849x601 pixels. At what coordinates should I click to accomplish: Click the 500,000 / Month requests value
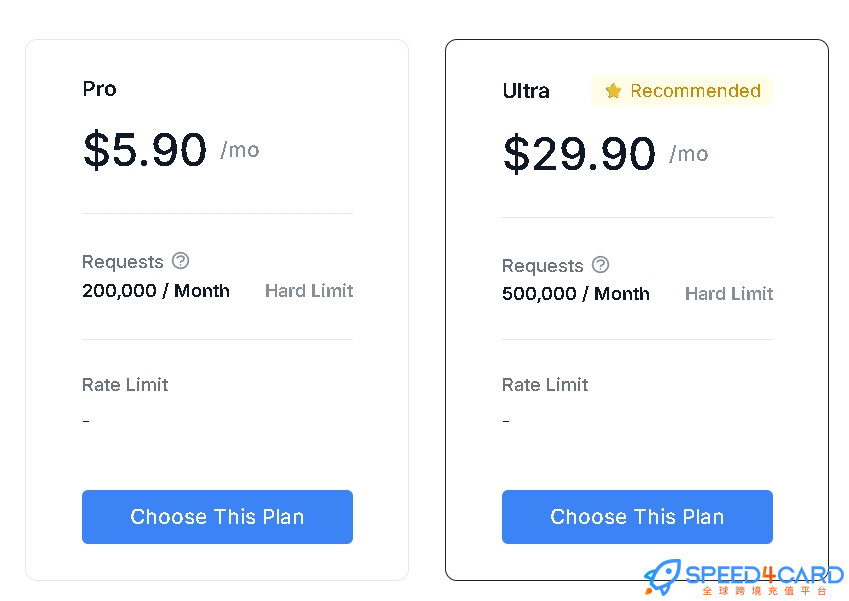point(576,293)
